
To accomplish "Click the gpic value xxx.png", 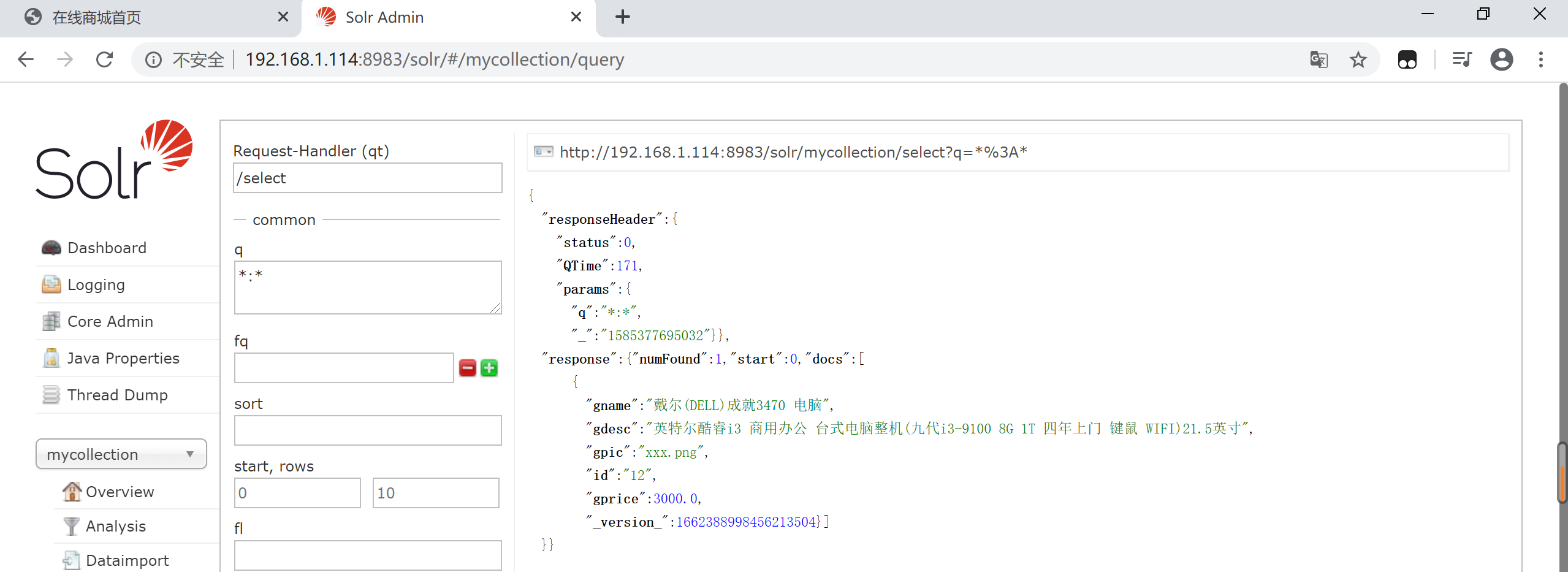I will coord(671,452).
